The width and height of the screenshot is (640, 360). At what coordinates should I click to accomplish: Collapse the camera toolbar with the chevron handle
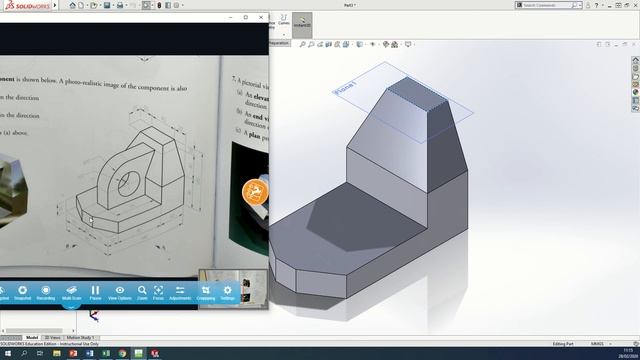click(71, 307)
